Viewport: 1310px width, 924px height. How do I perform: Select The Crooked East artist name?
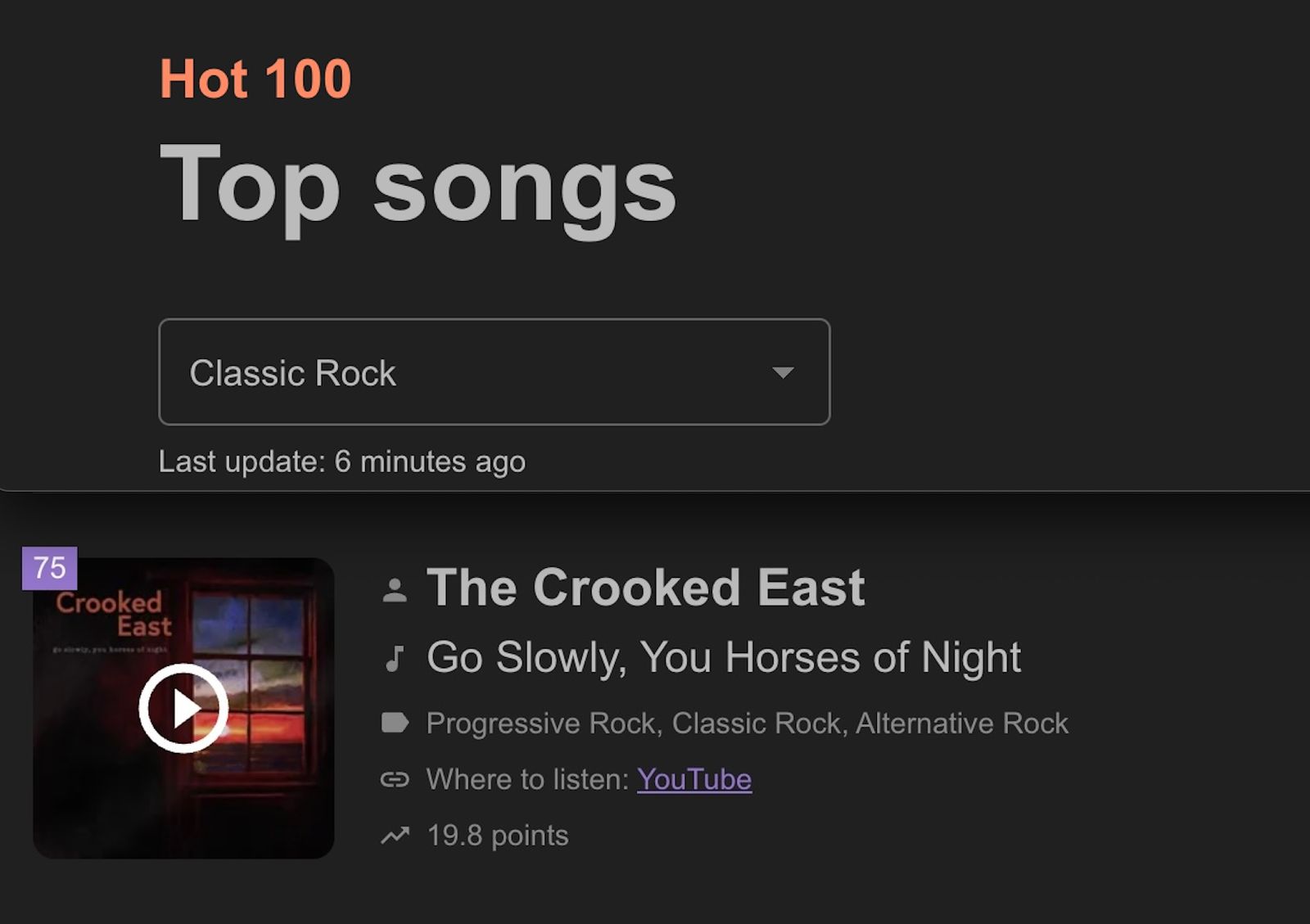click(645, 588)
